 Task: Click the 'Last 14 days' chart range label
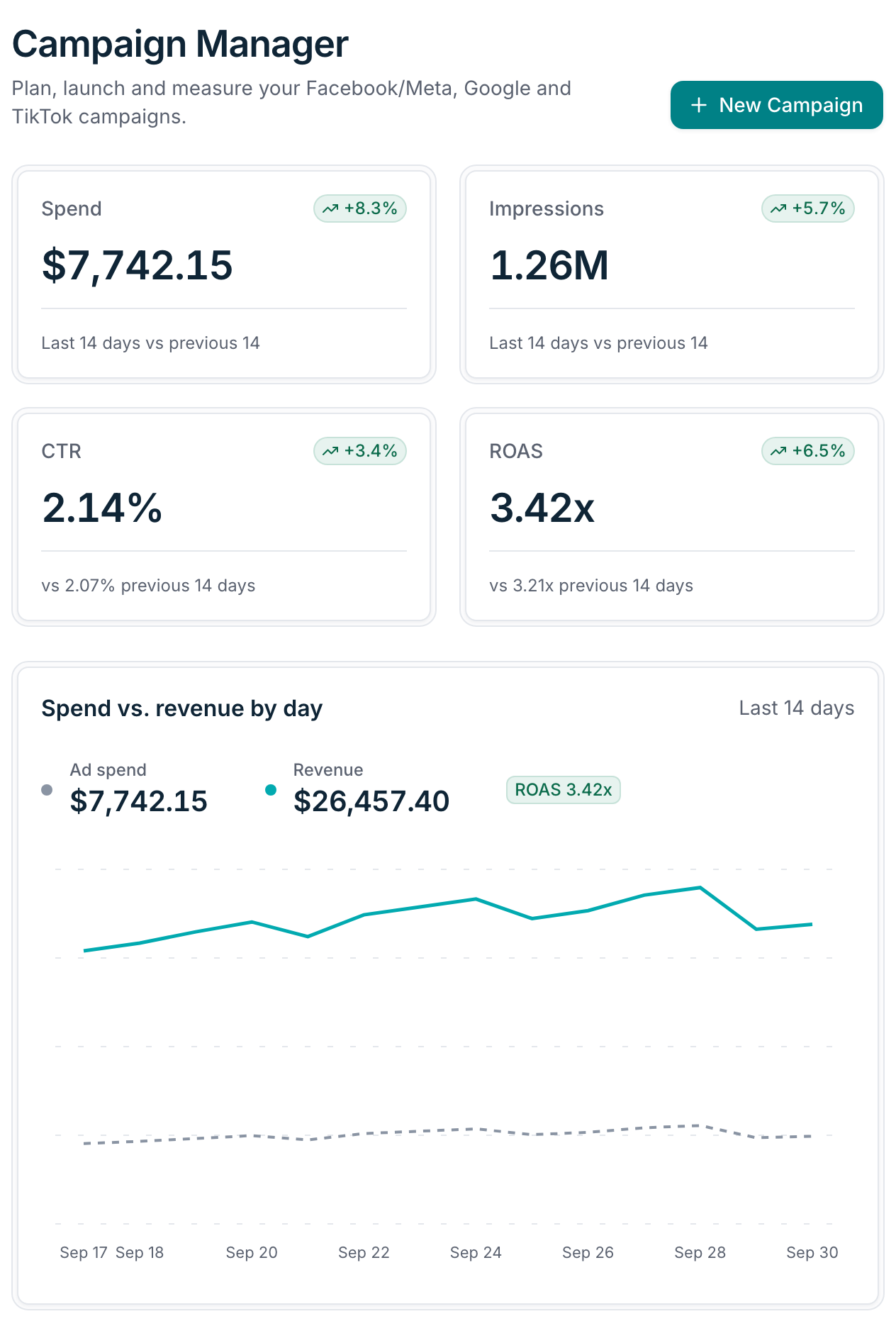(797, 708)
